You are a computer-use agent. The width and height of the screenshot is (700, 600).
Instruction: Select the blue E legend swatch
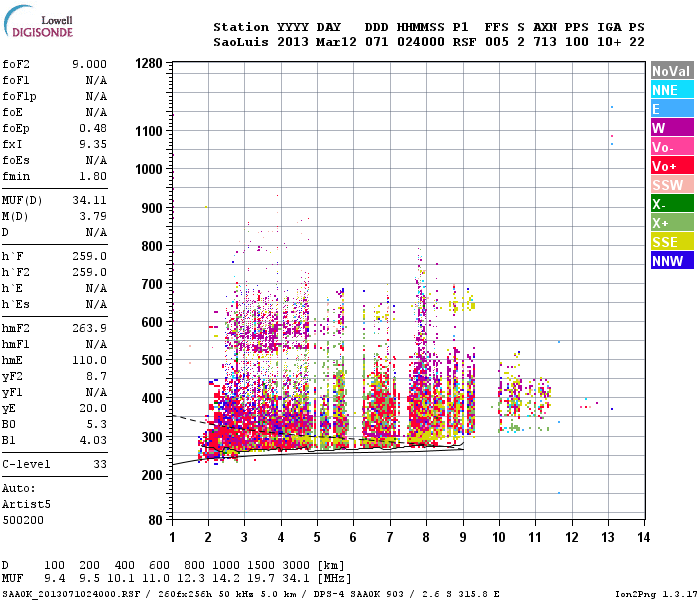coord(672,109)
